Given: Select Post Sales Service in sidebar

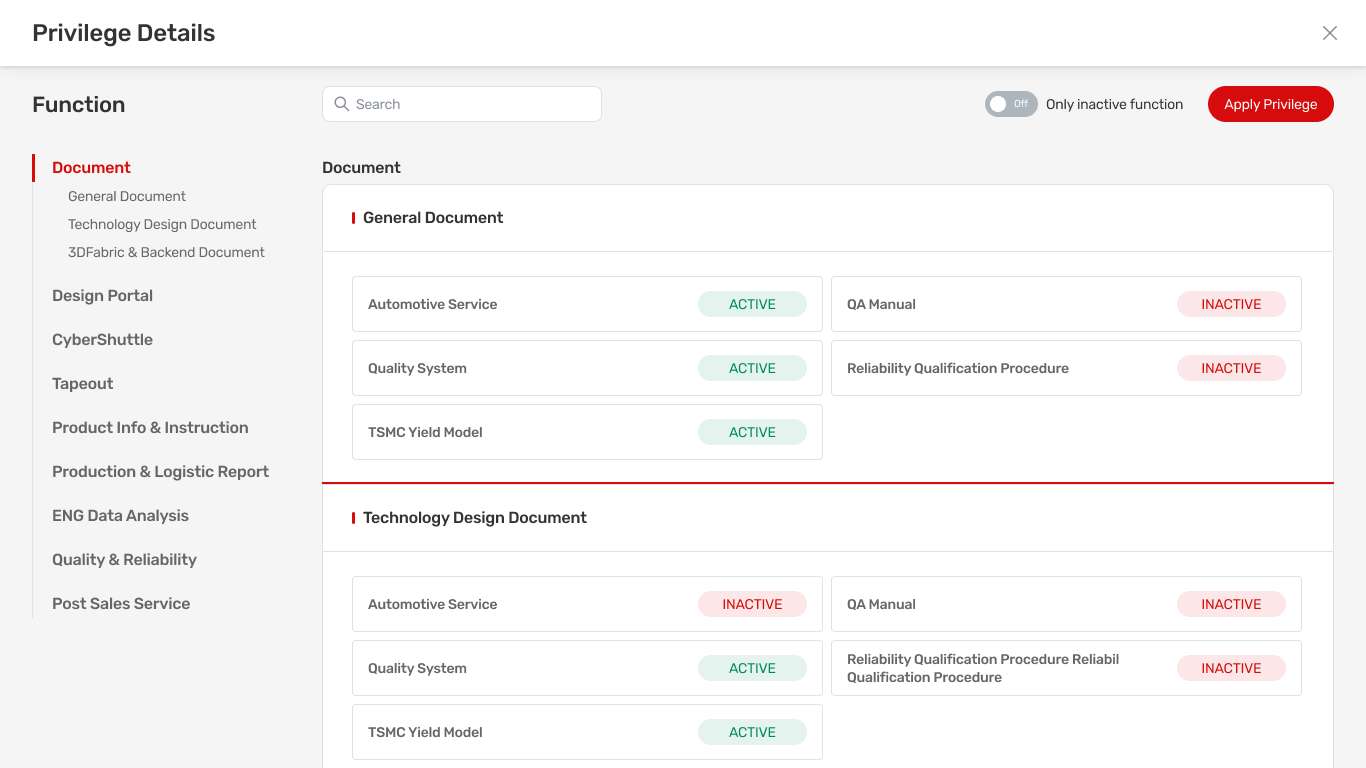Looking at the screenshot, I should point(121,604).
